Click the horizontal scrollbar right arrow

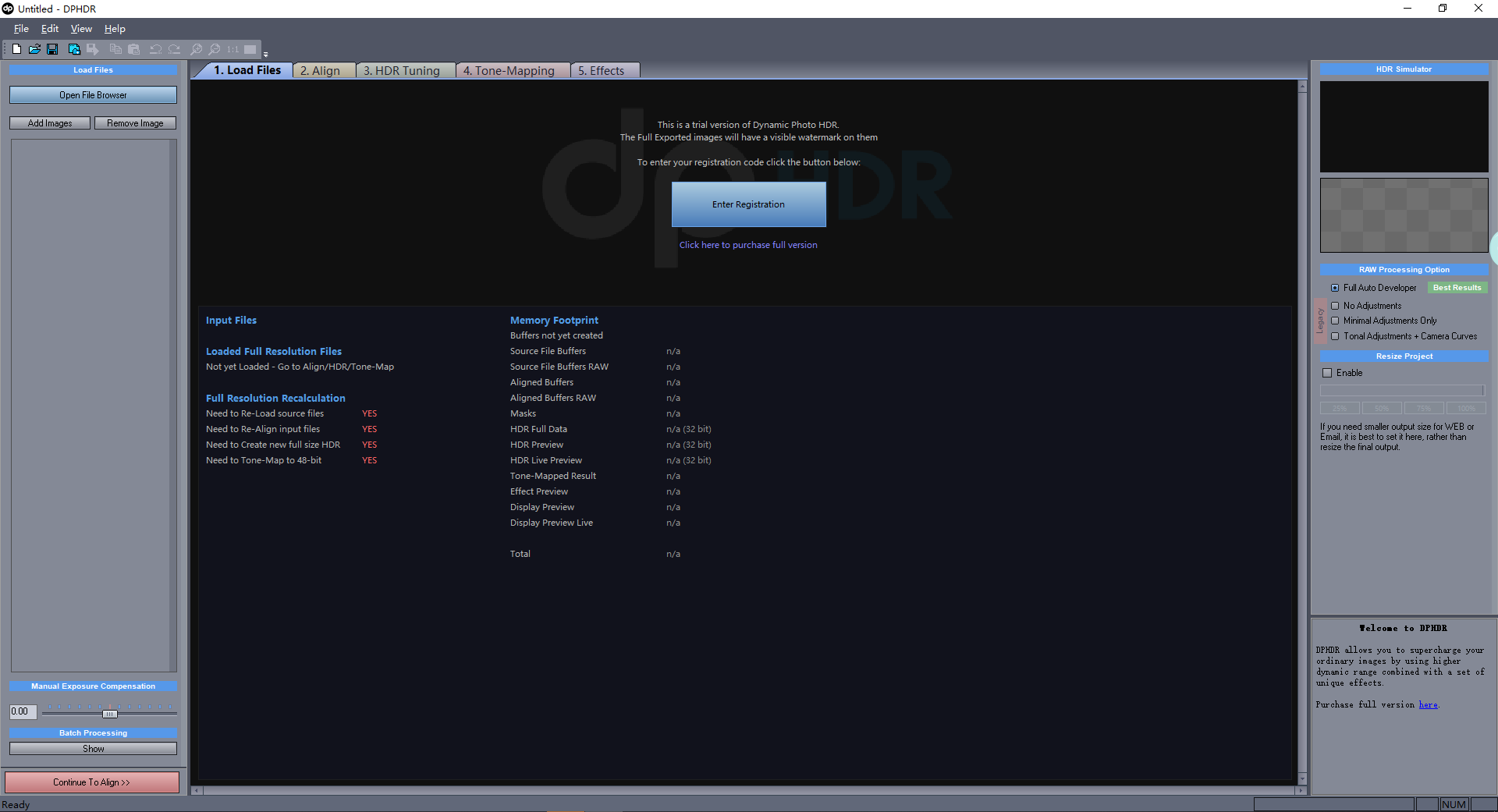tap(1300, 790)
